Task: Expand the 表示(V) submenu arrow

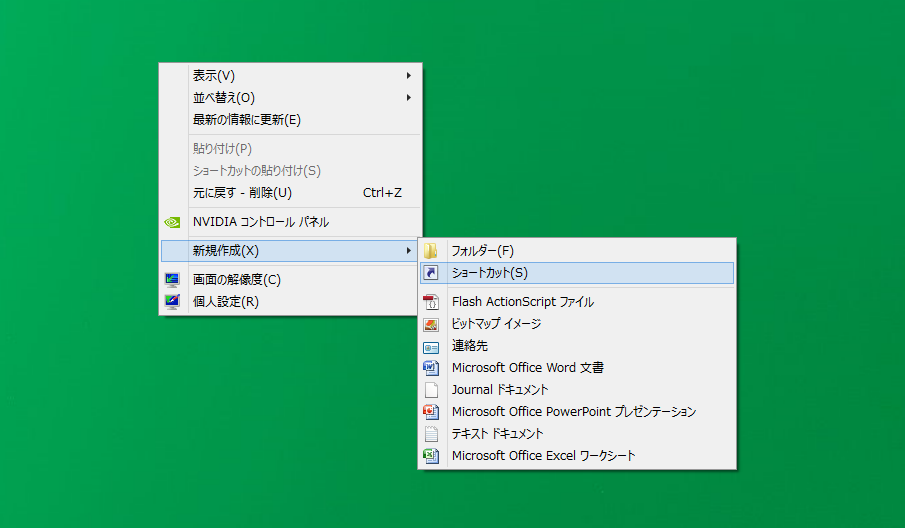Action: [x=409, y=76]
